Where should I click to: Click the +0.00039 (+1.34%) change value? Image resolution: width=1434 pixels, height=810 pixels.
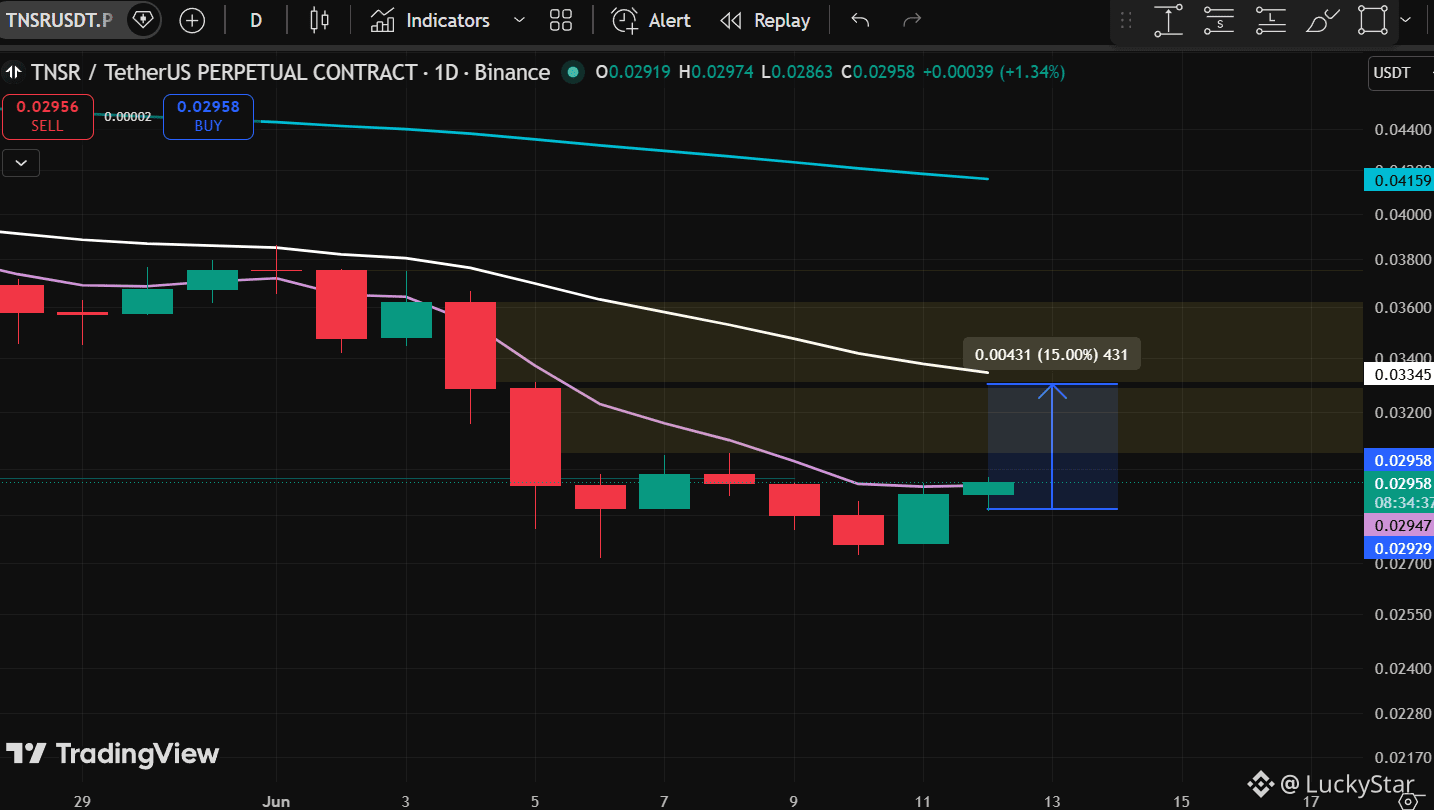993,72
